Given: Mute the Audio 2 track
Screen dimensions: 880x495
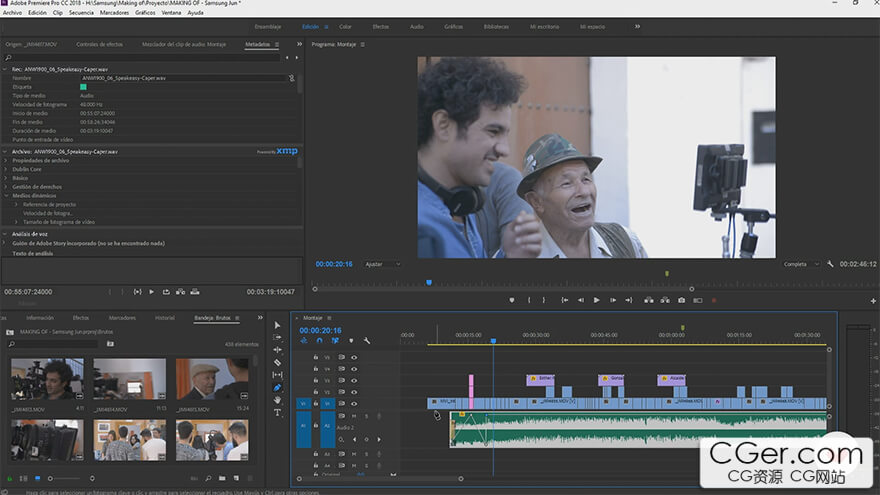Looking at the screenshot, I should click(354, 416).
